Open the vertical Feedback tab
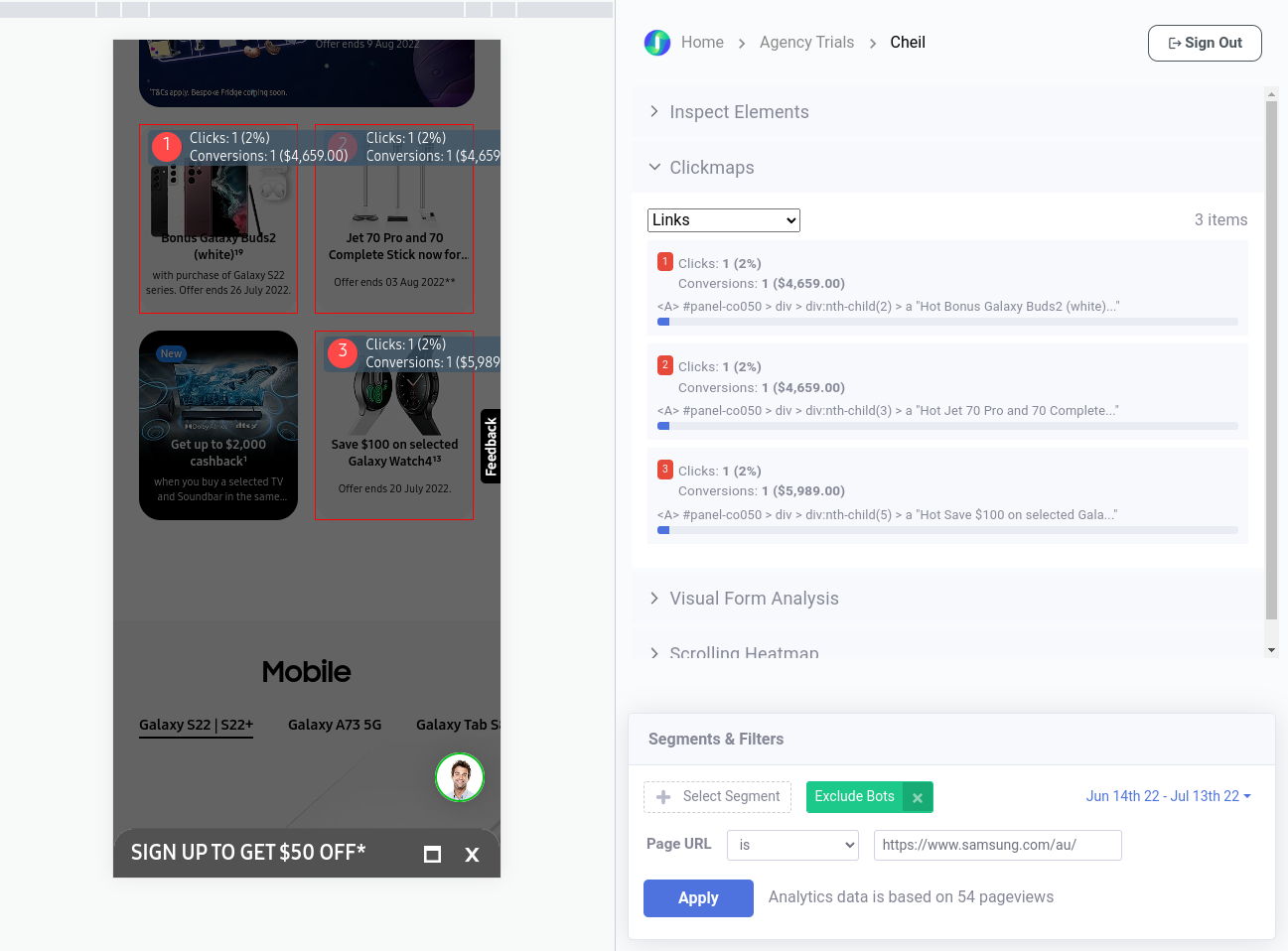1288x951 pixels. click(x=491, y=446)
